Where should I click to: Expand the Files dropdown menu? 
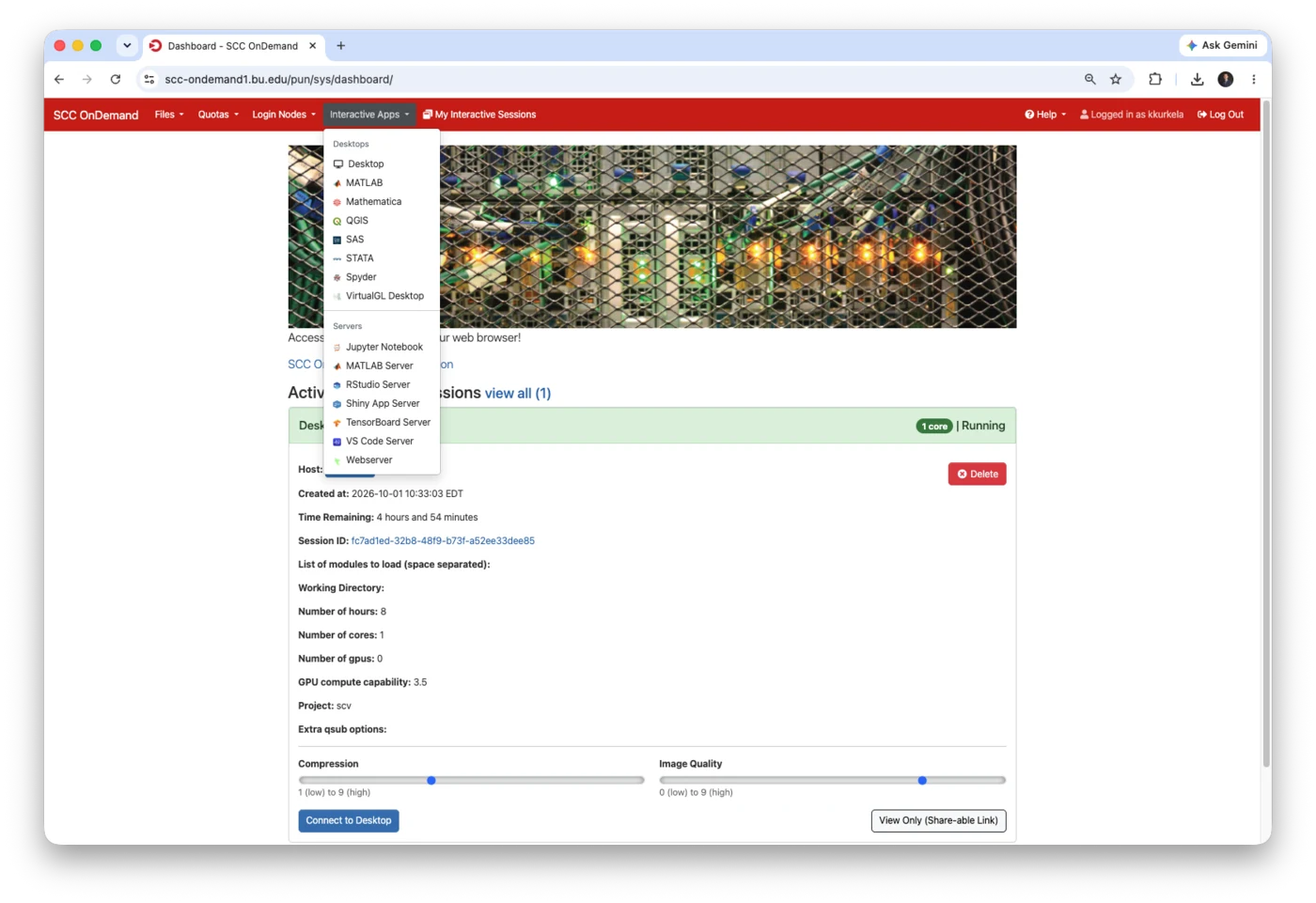(x=169, y=115)
